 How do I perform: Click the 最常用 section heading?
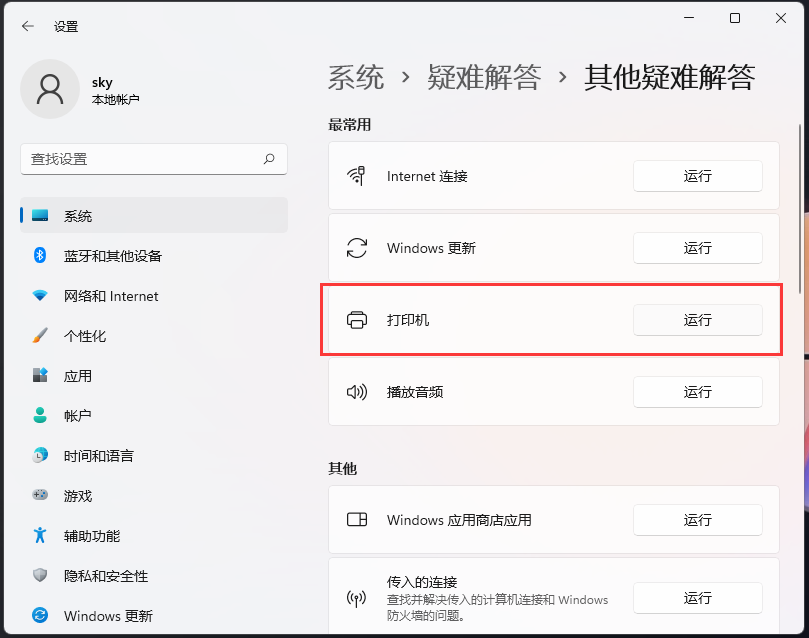[349, 124]
